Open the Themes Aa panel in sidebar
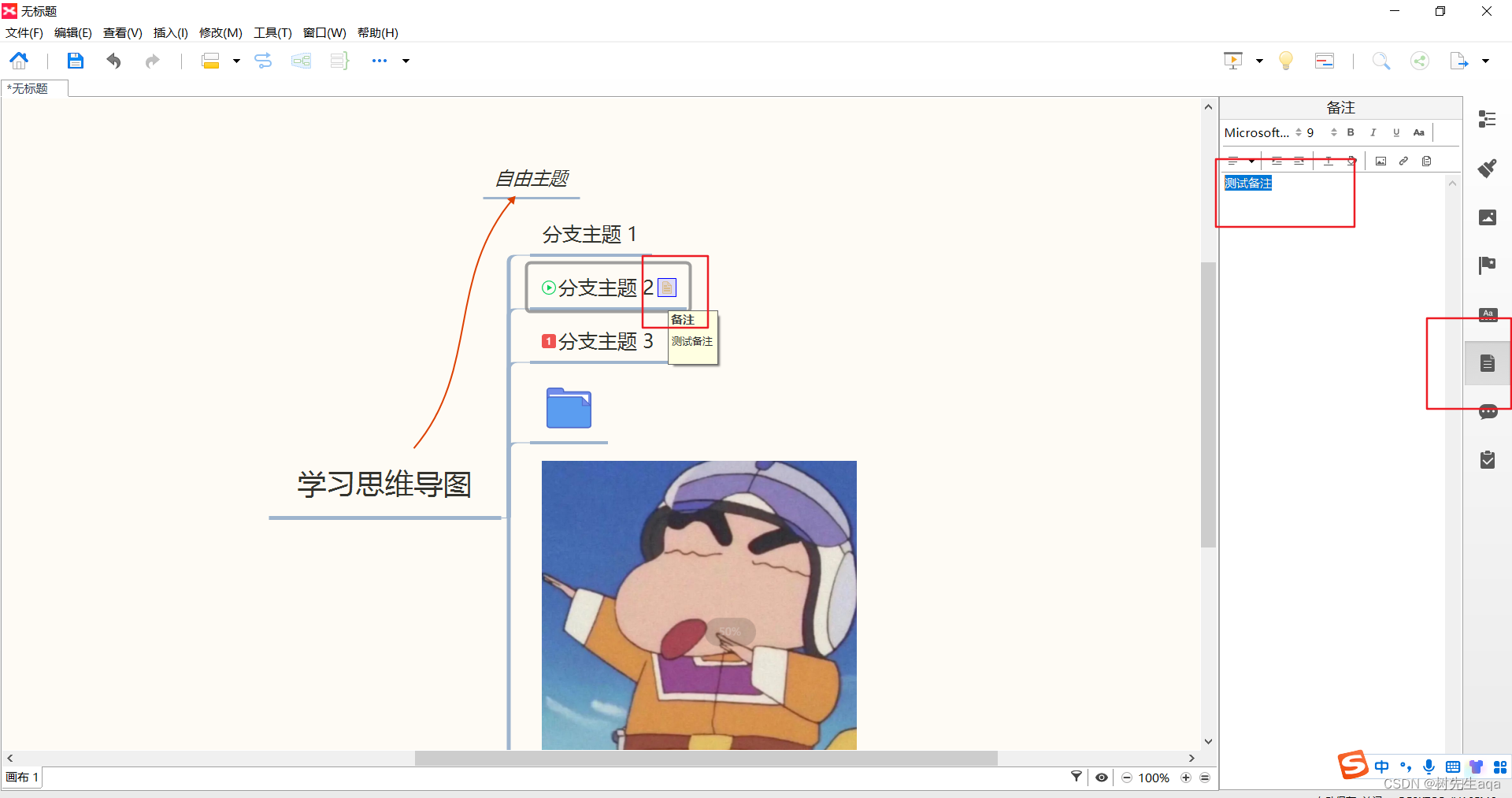The height and width of the screenshot is (798, 1512). pyautogui.click(x=1487, y=314)
